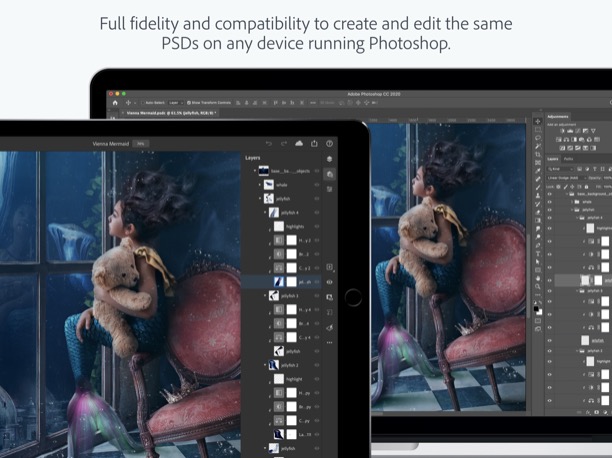The width and height of the screenshot is (612, 458).
Task: Open the Linear Dodge (Add) blend mode dropdown
Action: pos(567,178)
